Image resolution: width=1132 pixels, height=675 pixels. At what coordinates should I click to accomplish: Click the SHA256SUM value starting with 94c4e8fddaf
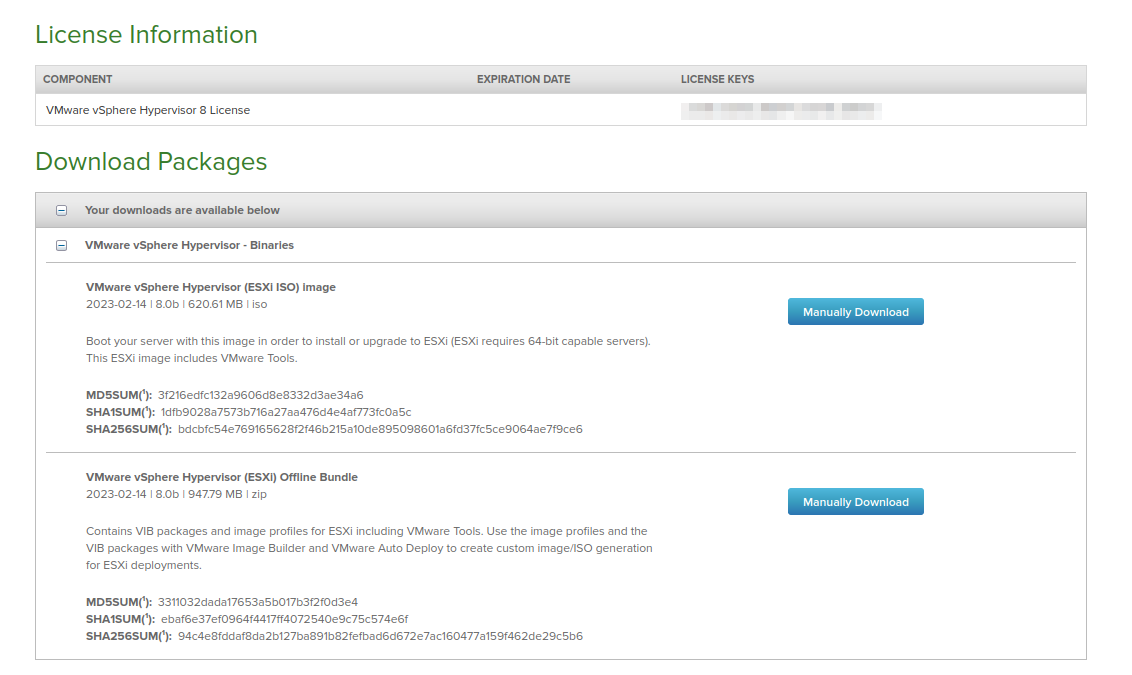380,637
